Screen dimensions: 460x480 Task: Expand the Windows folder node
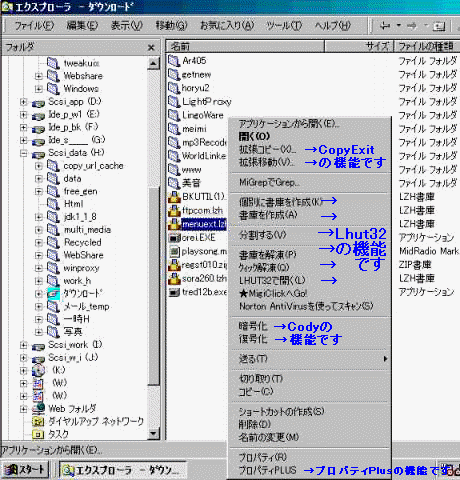[x=39, y=89]
